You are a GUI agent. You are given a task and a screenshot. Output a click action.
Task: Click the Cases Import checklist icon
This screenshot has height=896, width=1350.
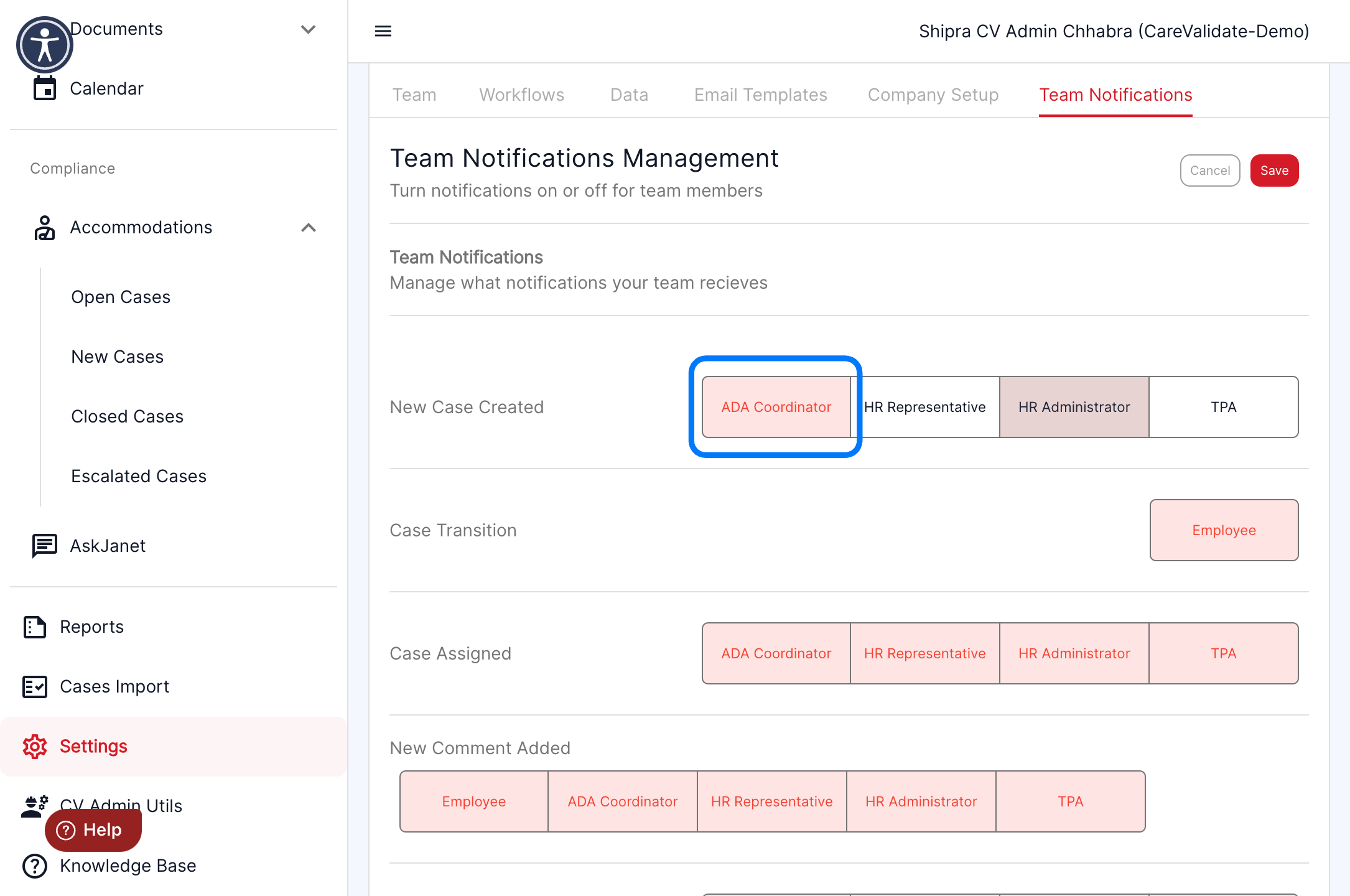point(35,686)
